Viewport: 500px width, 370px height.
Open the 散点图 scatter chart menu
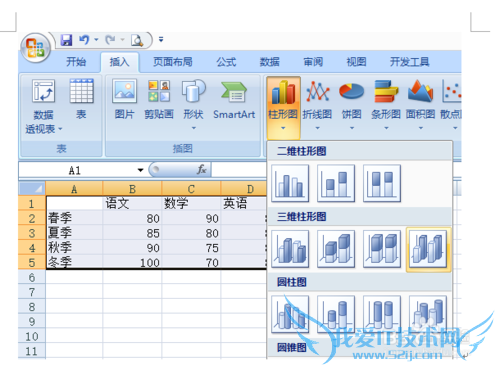[451, 105]
